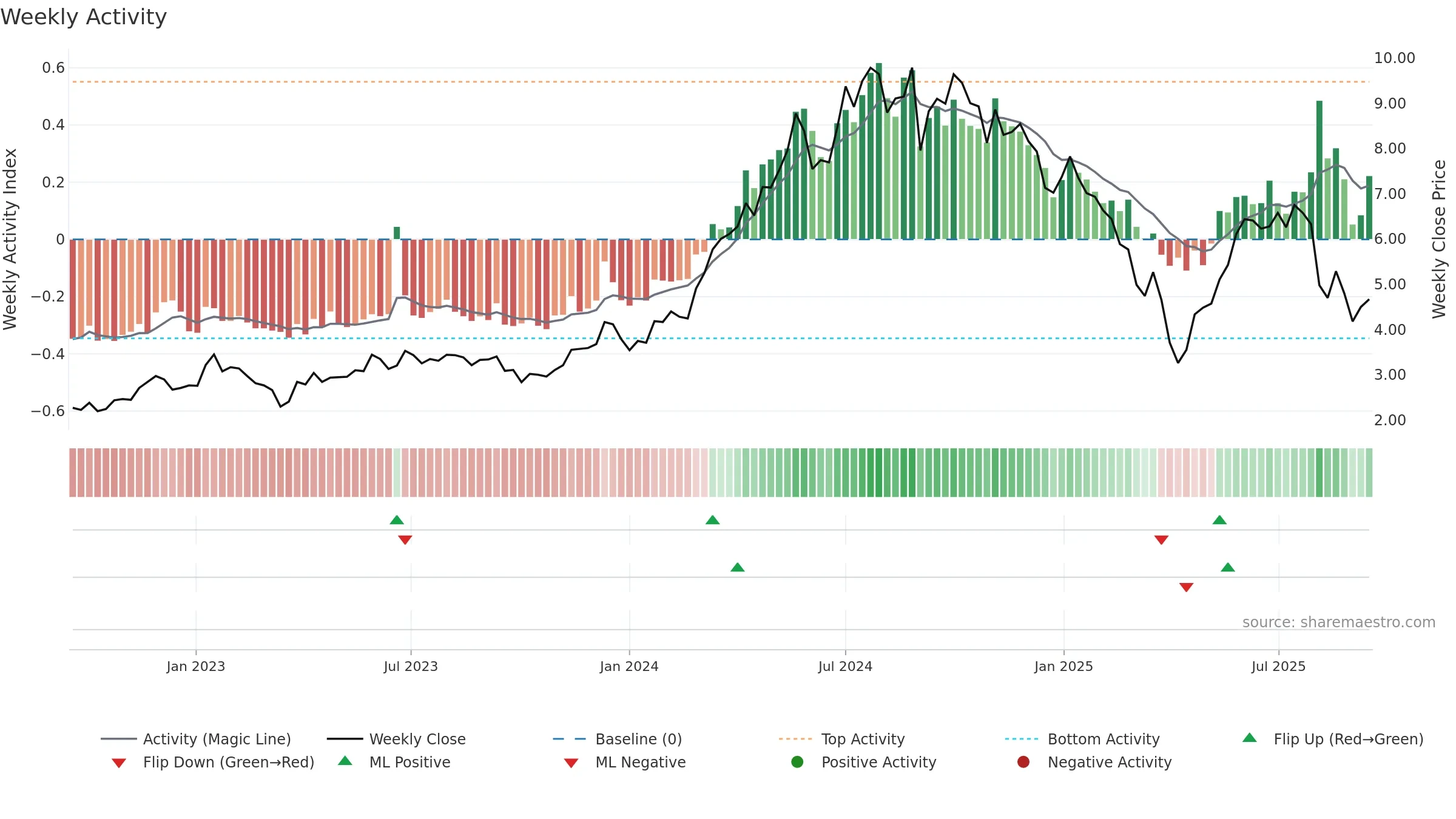
Task: Click the second-row green marker before Jul 2025
Action: pyautogui.click(x=1228, y=567)
